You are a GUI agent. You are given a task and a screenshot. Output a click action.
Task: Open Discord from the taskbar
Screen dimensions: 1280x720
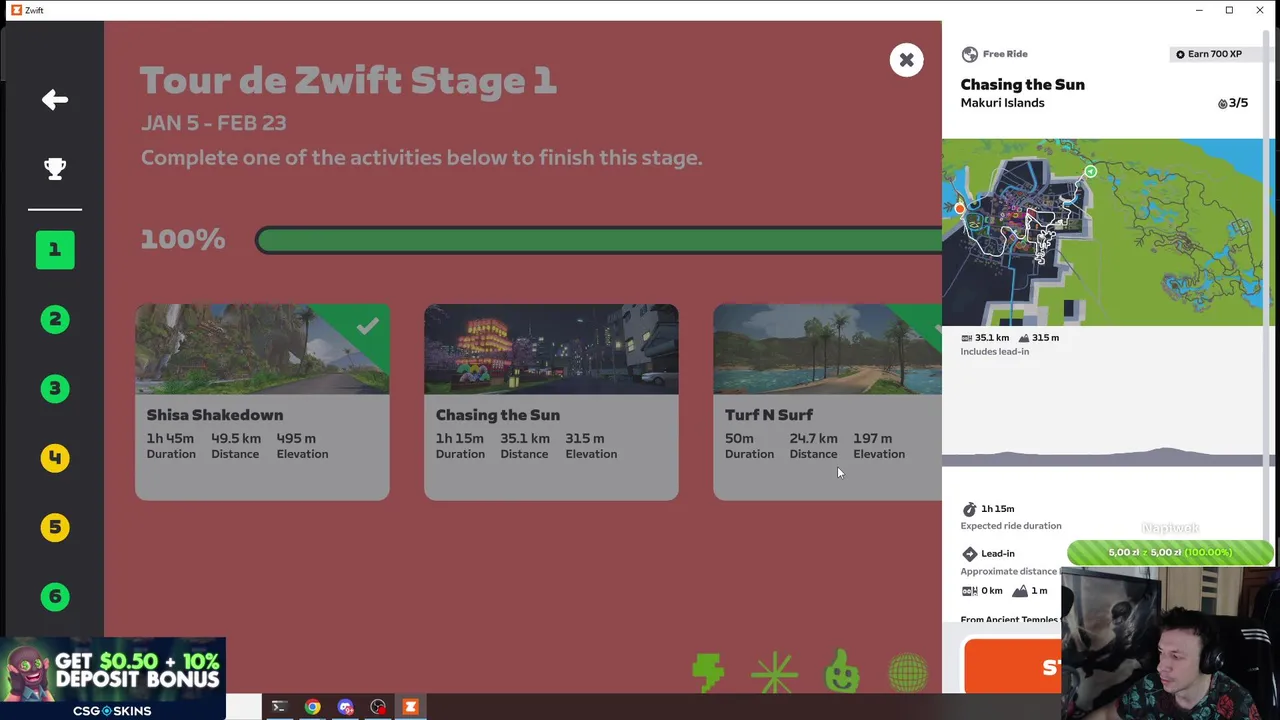345,707
